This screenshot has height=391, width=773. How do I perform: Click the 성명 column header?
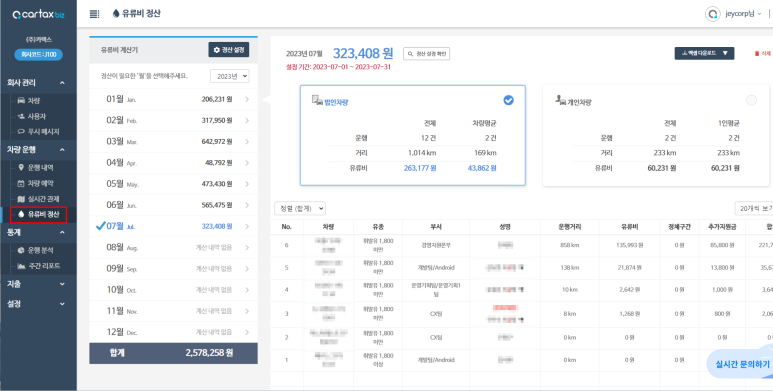click(x=505, y=227)
